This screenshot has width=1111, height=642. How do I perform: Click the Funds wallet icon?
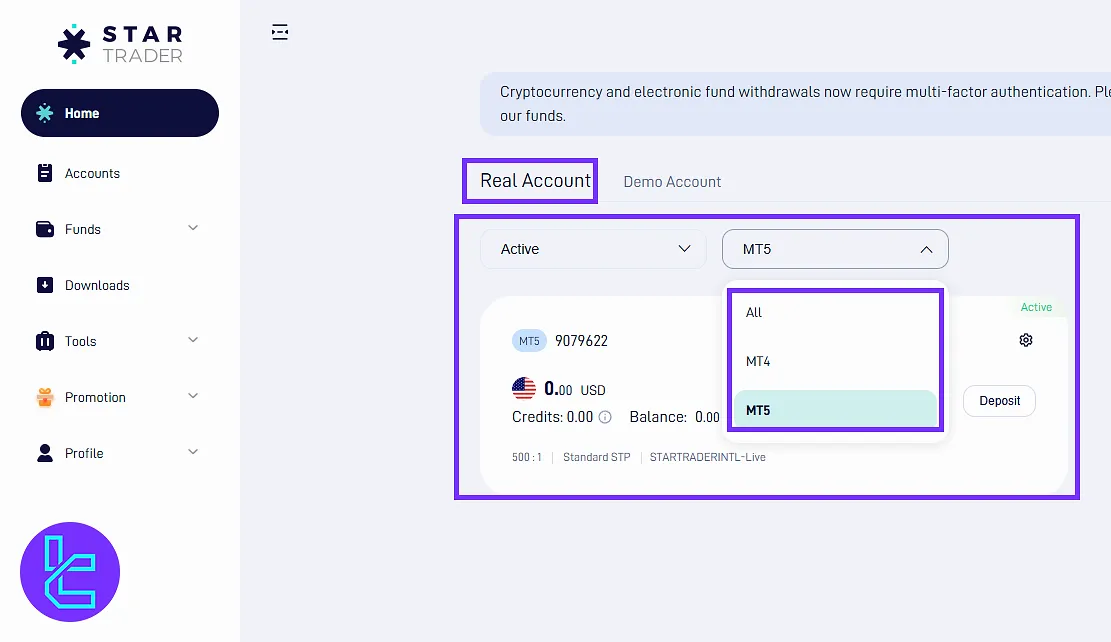(45, 229)
